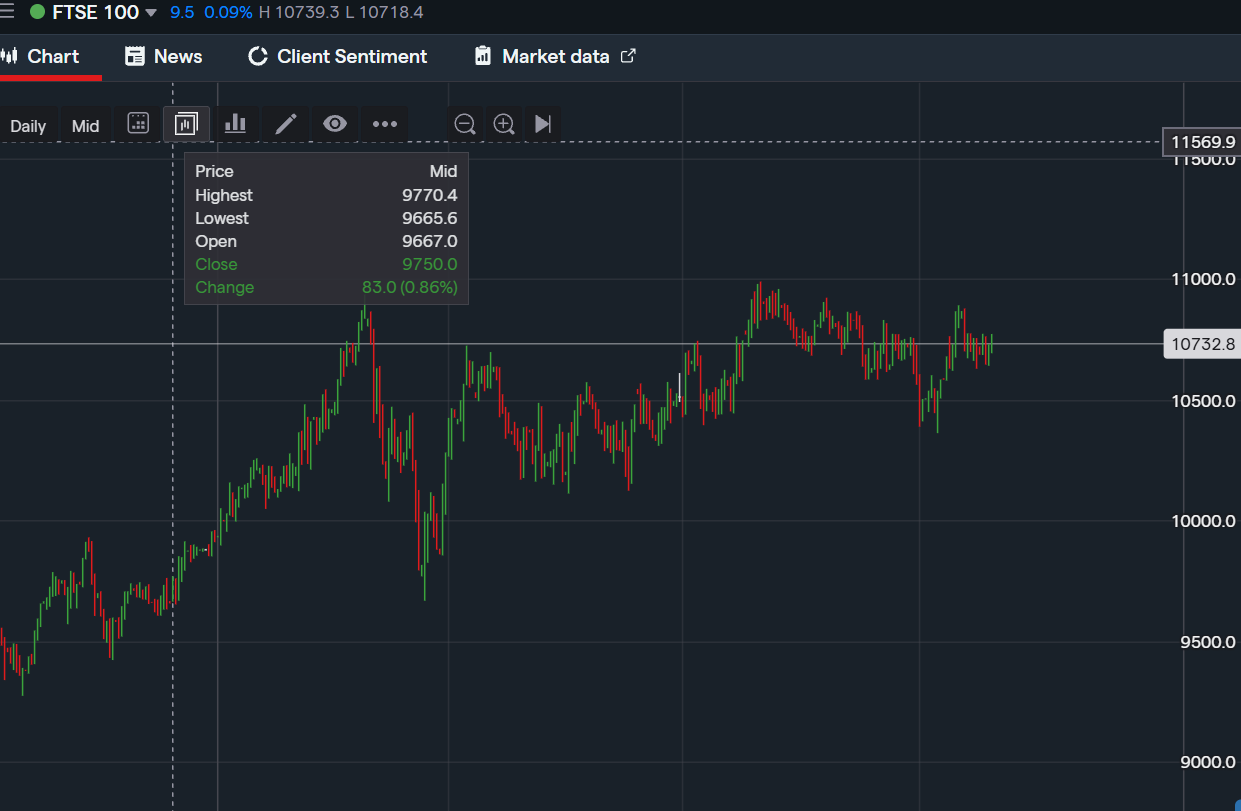Jump to the latest candle
The height and width of the screenshot is (811, 1241).
(x=542, y=124)
